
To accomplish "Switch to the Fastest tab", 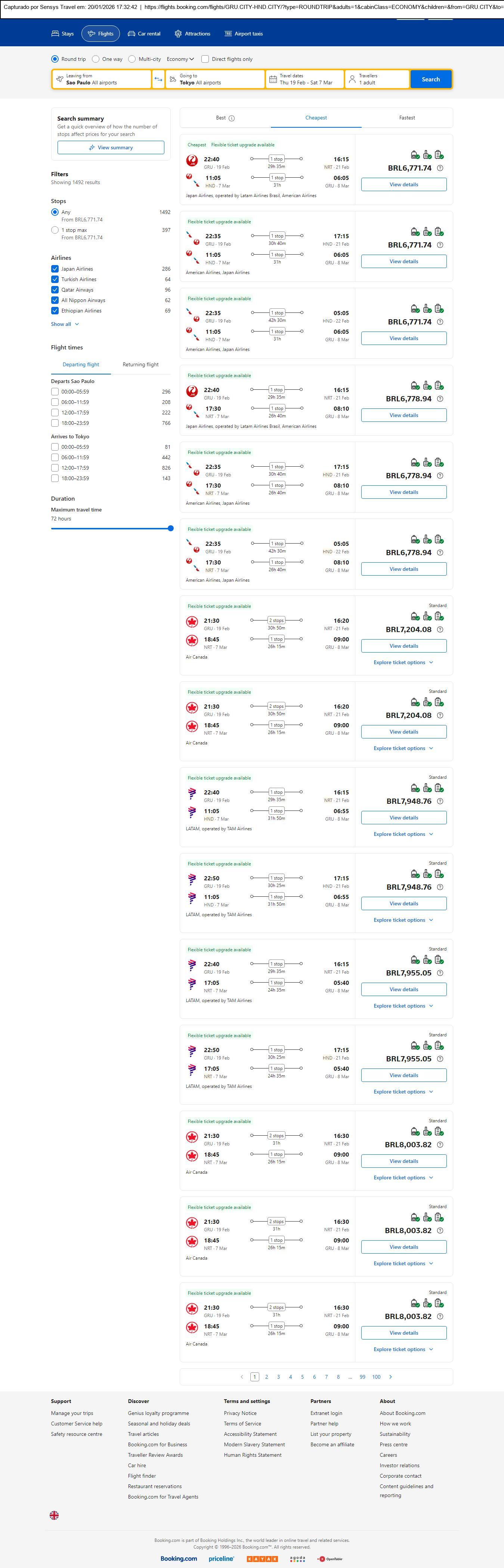I will tap(406, 118).
